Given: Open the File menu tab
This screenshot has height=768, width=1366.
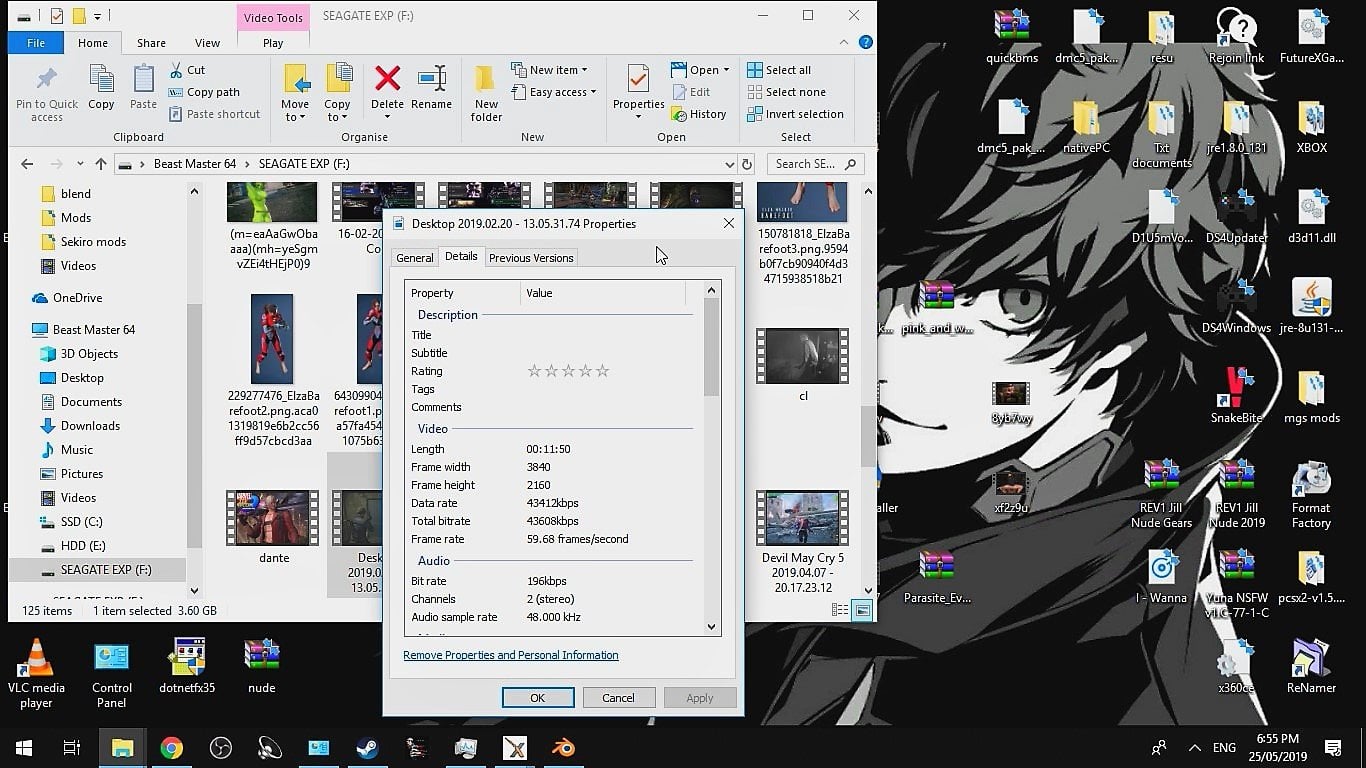Looking at the screenshot, I should (x=36, y=43).
